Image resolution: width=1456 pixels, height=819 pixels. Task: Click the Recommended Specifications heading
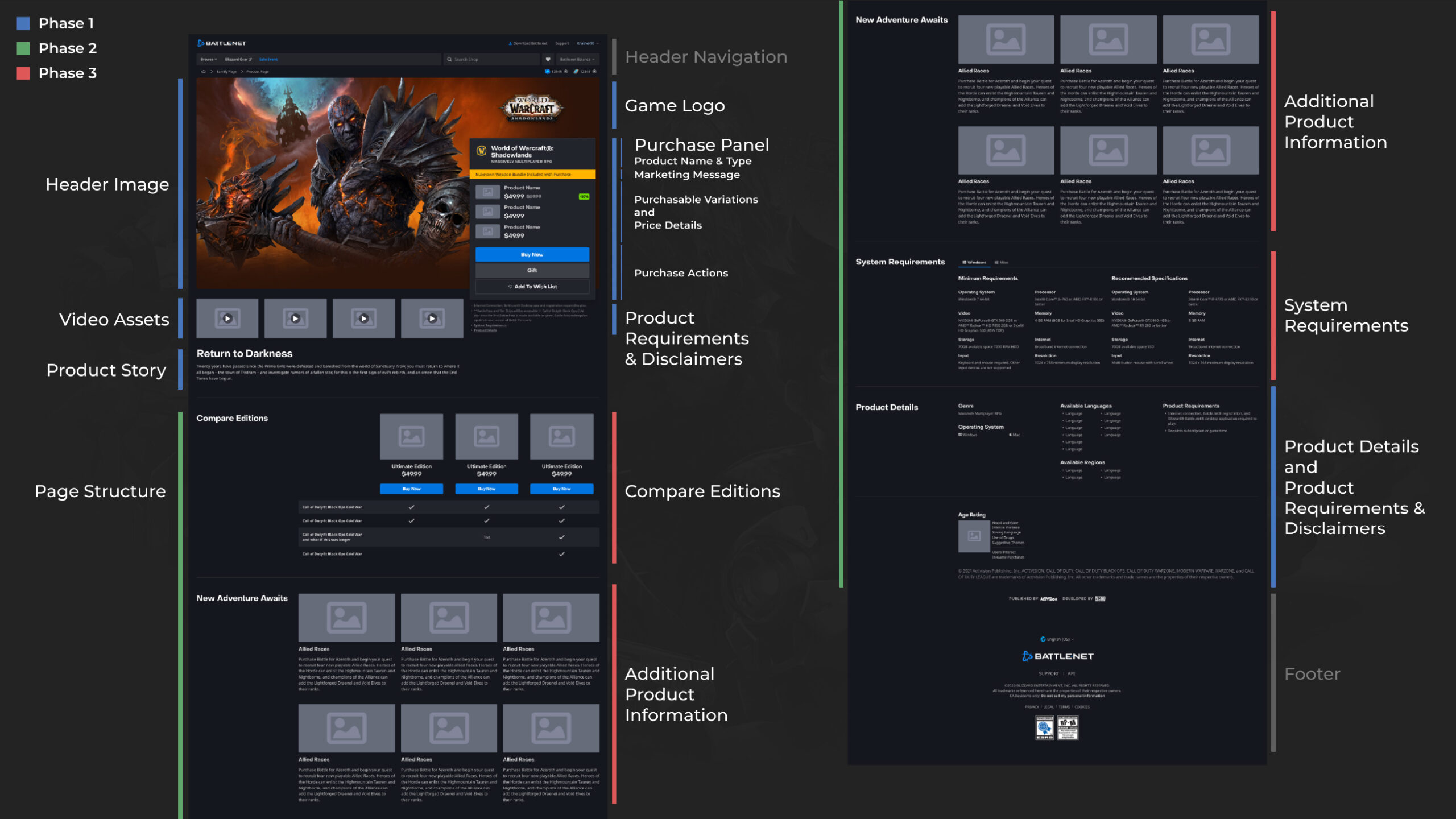pyautogui.click(x=1149, y=278)
